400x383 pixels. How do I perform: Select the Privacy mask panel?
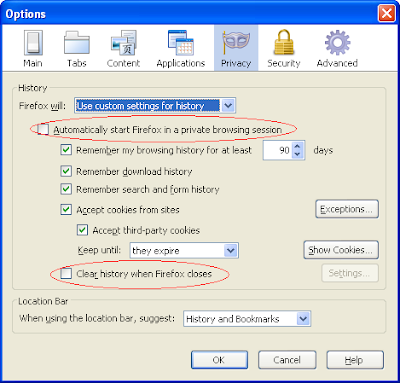pos(236,49)
